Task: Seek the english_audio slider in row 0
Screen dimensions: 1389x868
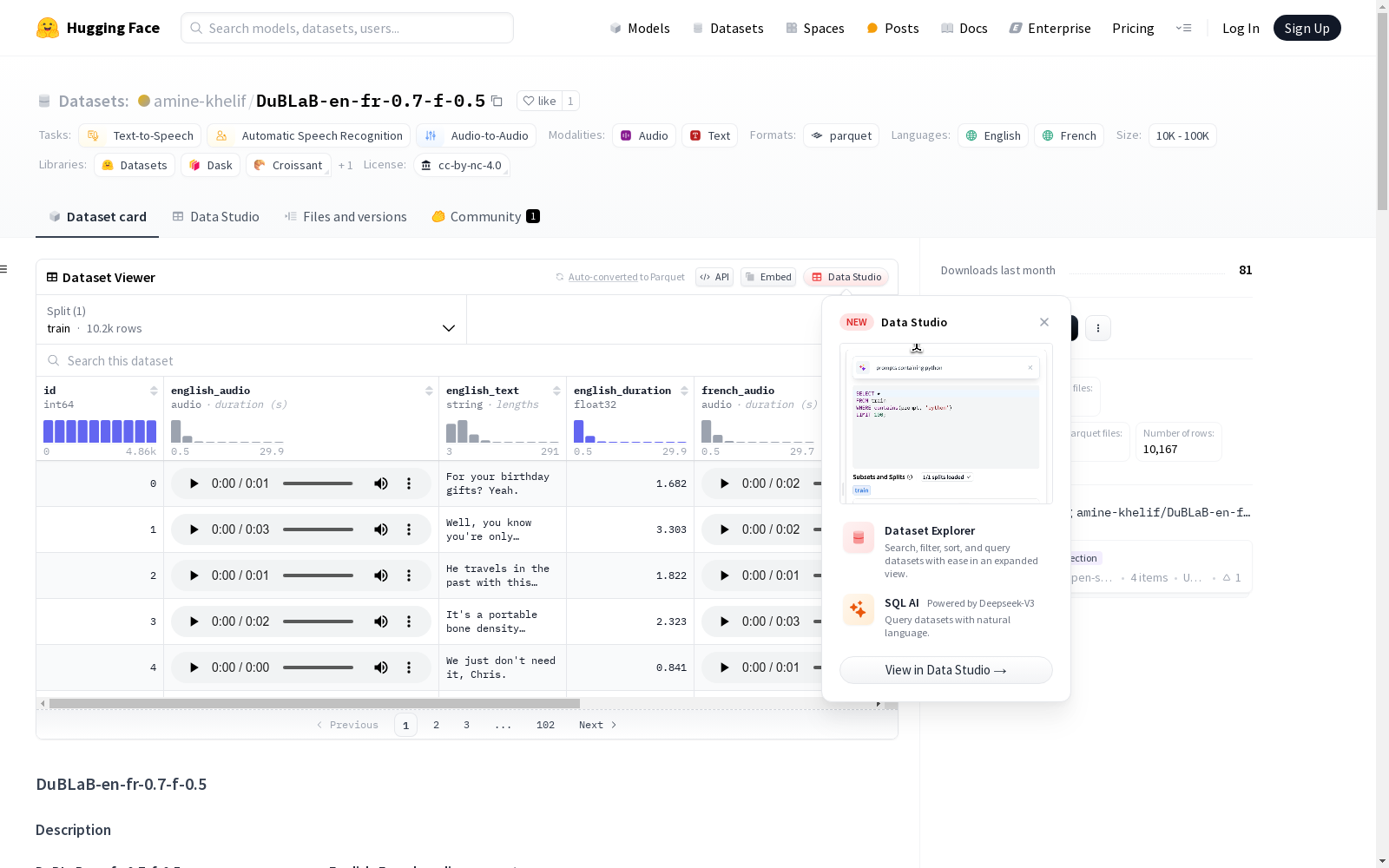Action: tap(318, 483)
